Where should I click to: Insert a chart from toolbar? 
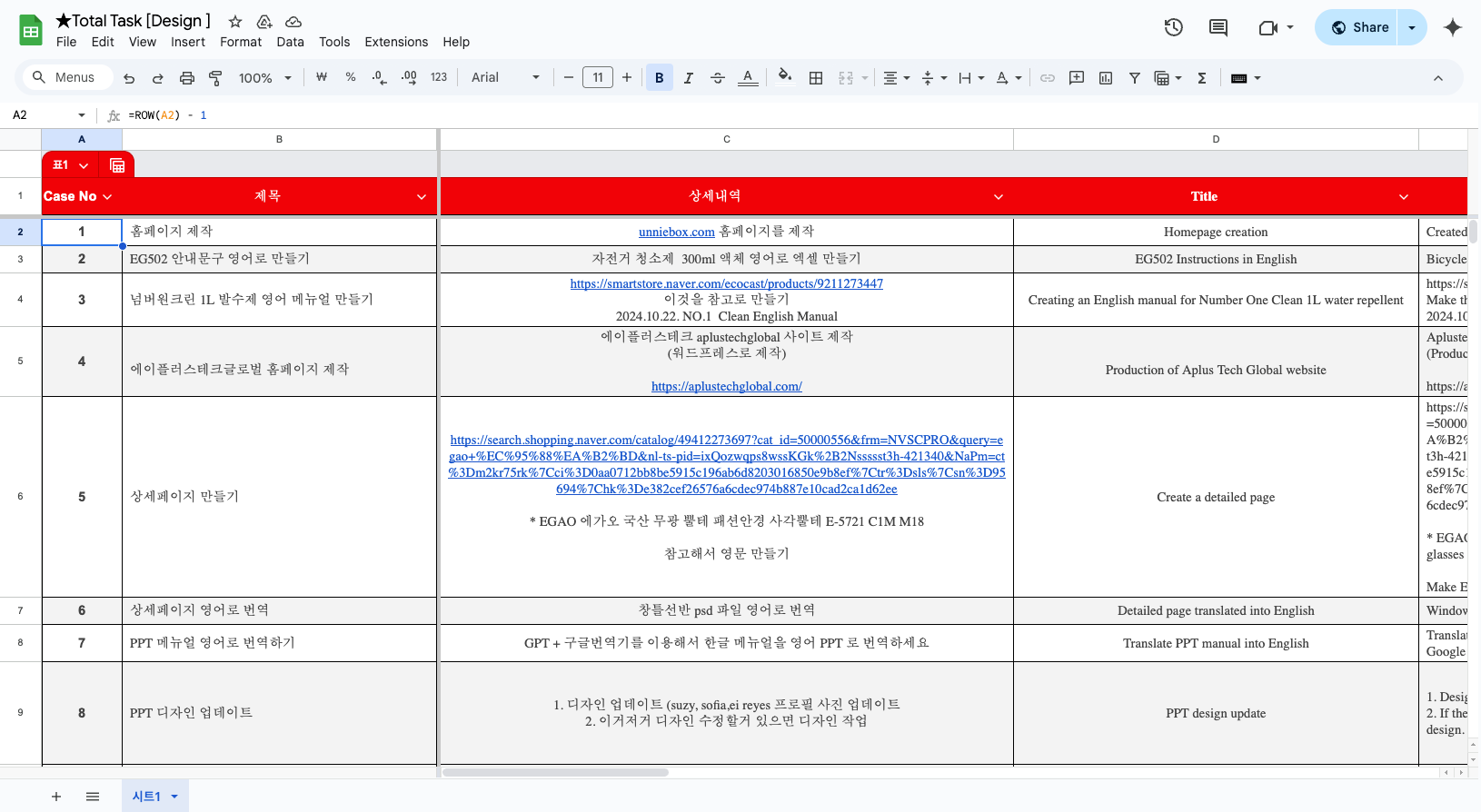[1105, 78]
